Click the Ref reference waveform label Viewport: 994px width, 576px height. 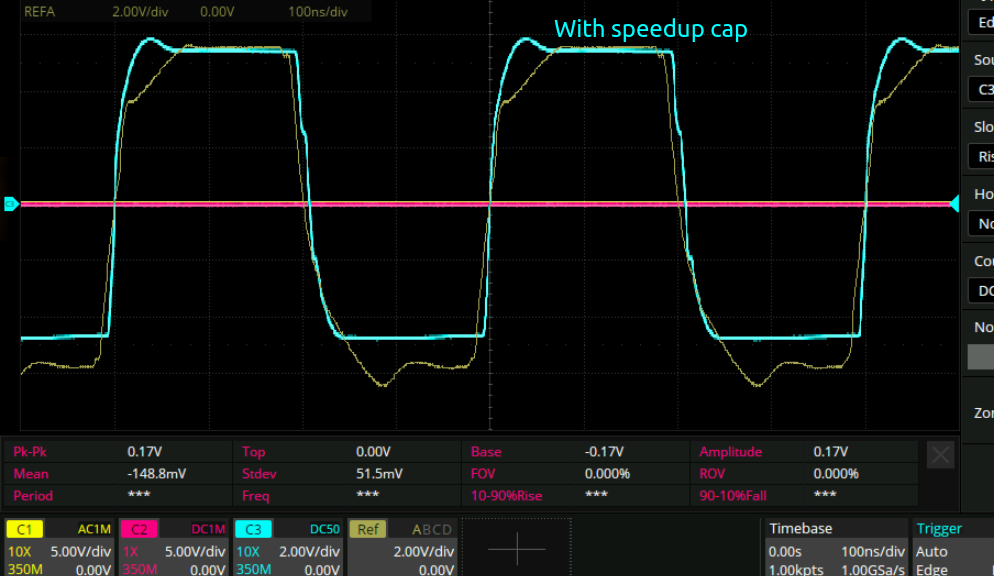(x=367, y=529)
